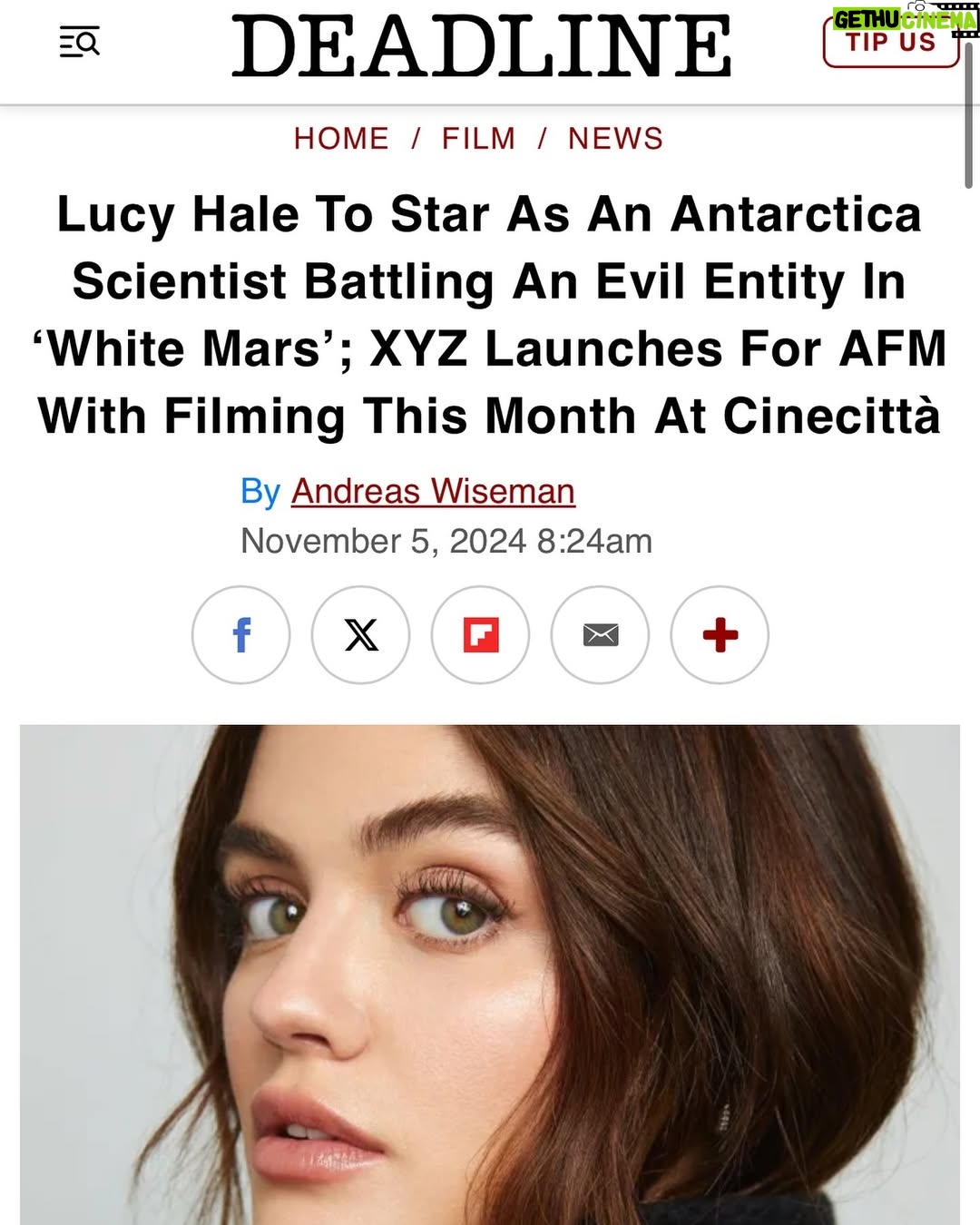Click the slash separator between Film and News

(543, 138)
